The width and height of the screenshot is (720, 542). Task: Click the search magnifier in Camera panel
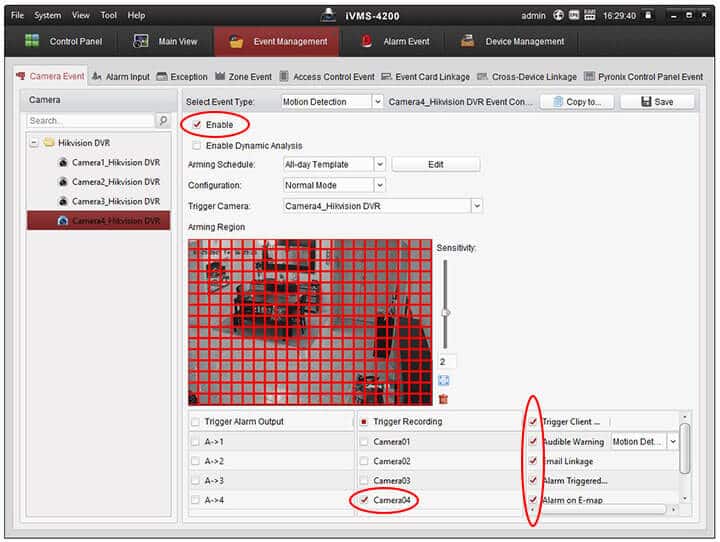[x=163, y=121]
